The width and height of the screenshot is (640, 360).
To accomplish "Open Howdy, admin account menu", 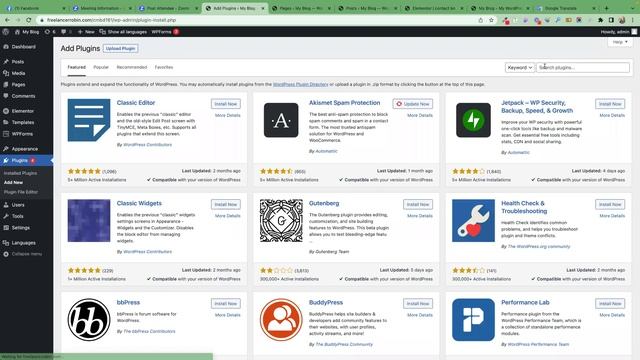I will point(618,31).
